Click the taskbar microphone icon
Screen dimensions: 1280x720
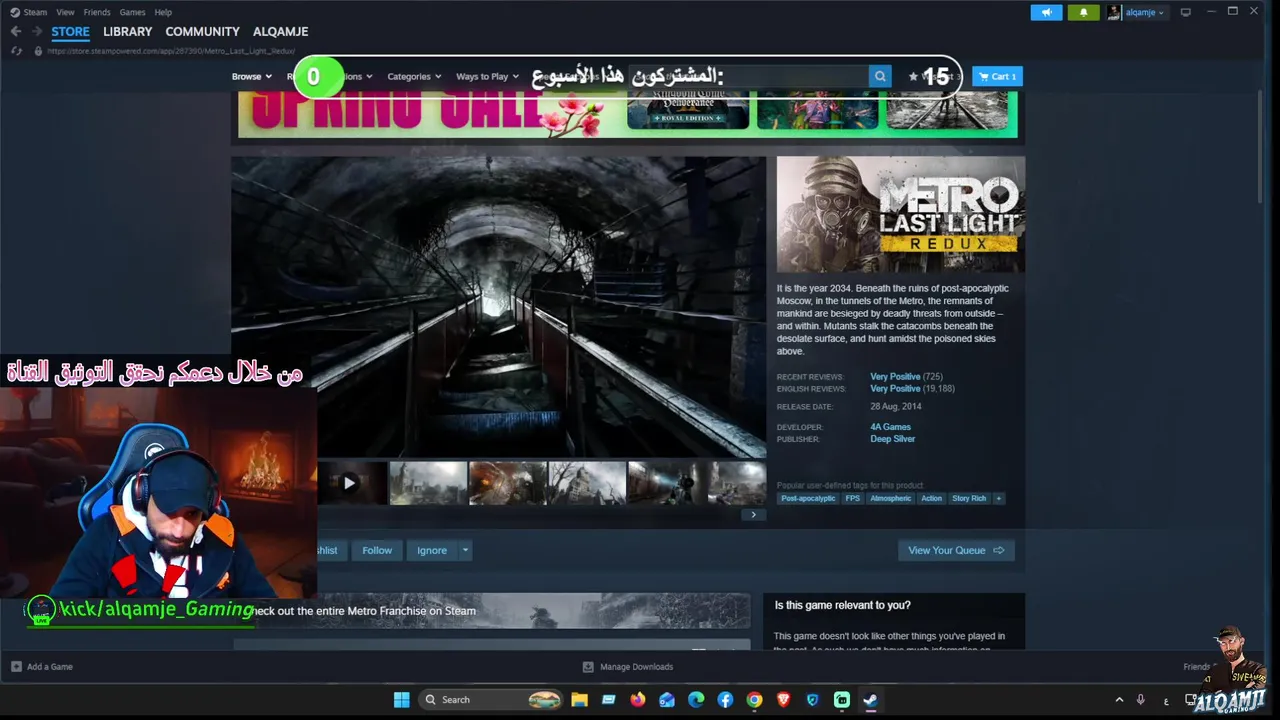coord(1140,699)
